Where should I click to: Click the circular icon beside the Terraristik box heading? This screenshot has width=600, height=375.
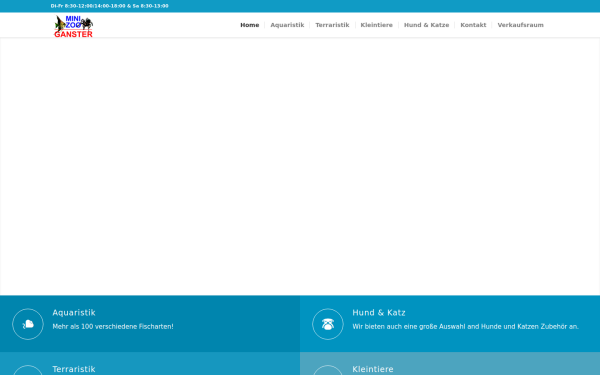tap(28, 370)
